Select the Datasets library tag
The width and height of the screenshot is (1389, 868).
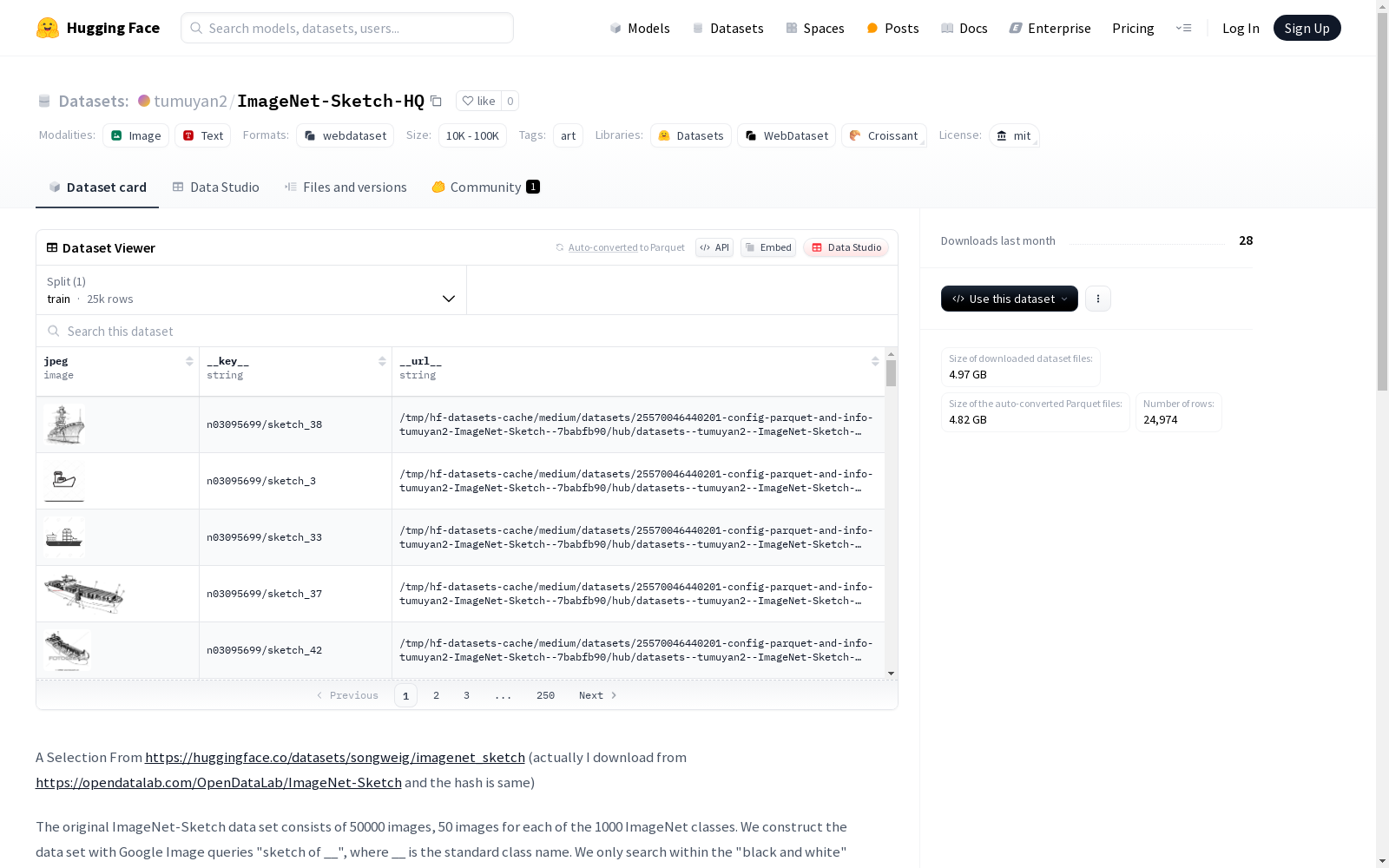click(691, 135)
